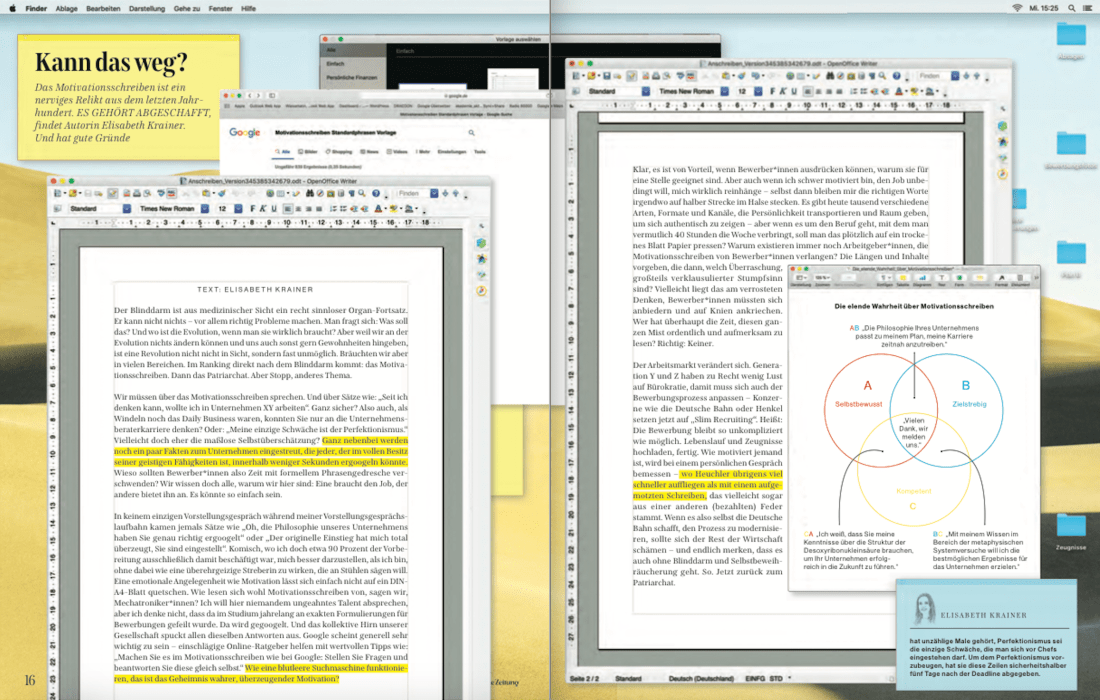This screenshot has height=700, width=1100.
Task: Click the Einstellungen link on Google
Action: pos(452,152)
